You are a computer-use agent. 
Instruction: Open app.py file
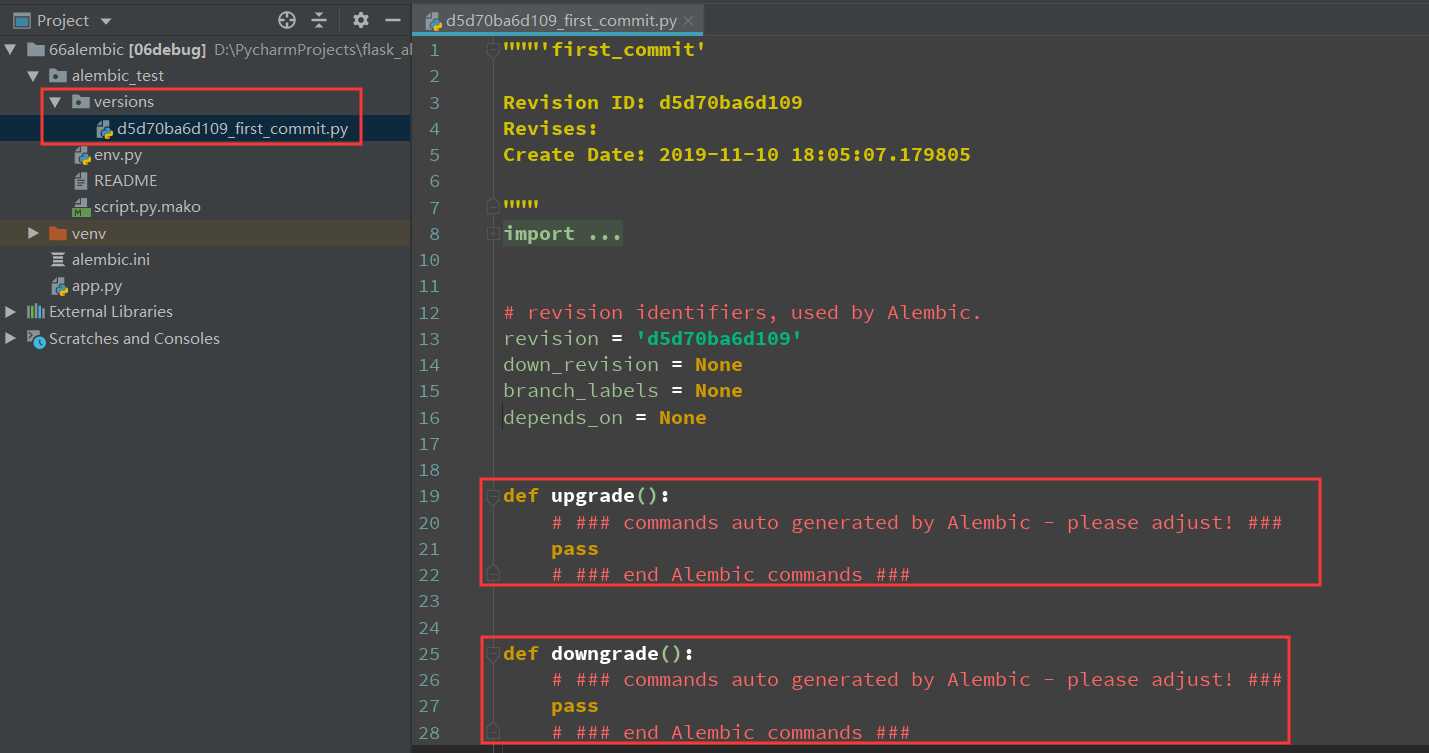97,286
